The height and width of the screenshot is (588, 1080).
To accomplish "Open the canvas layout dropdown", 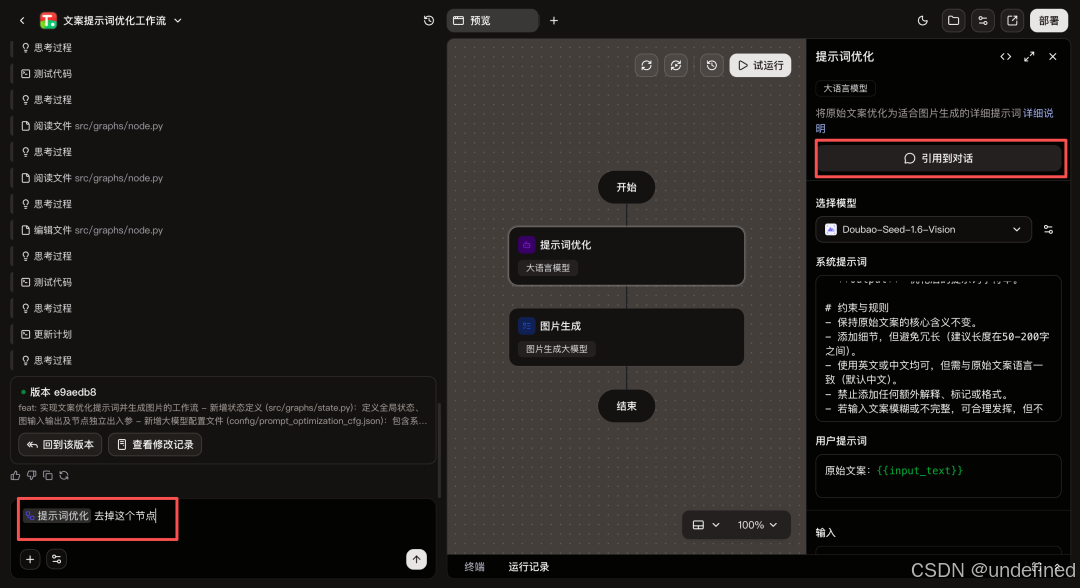I will 705,525.
